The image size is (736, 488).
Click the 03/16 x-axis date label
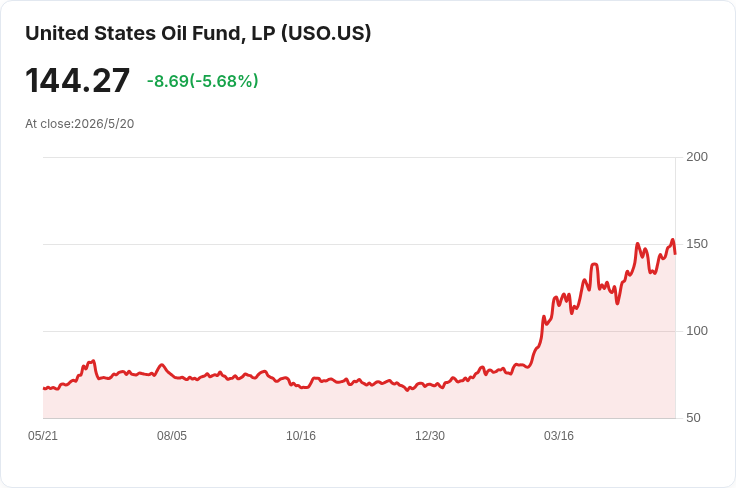(x=559, y=435)
